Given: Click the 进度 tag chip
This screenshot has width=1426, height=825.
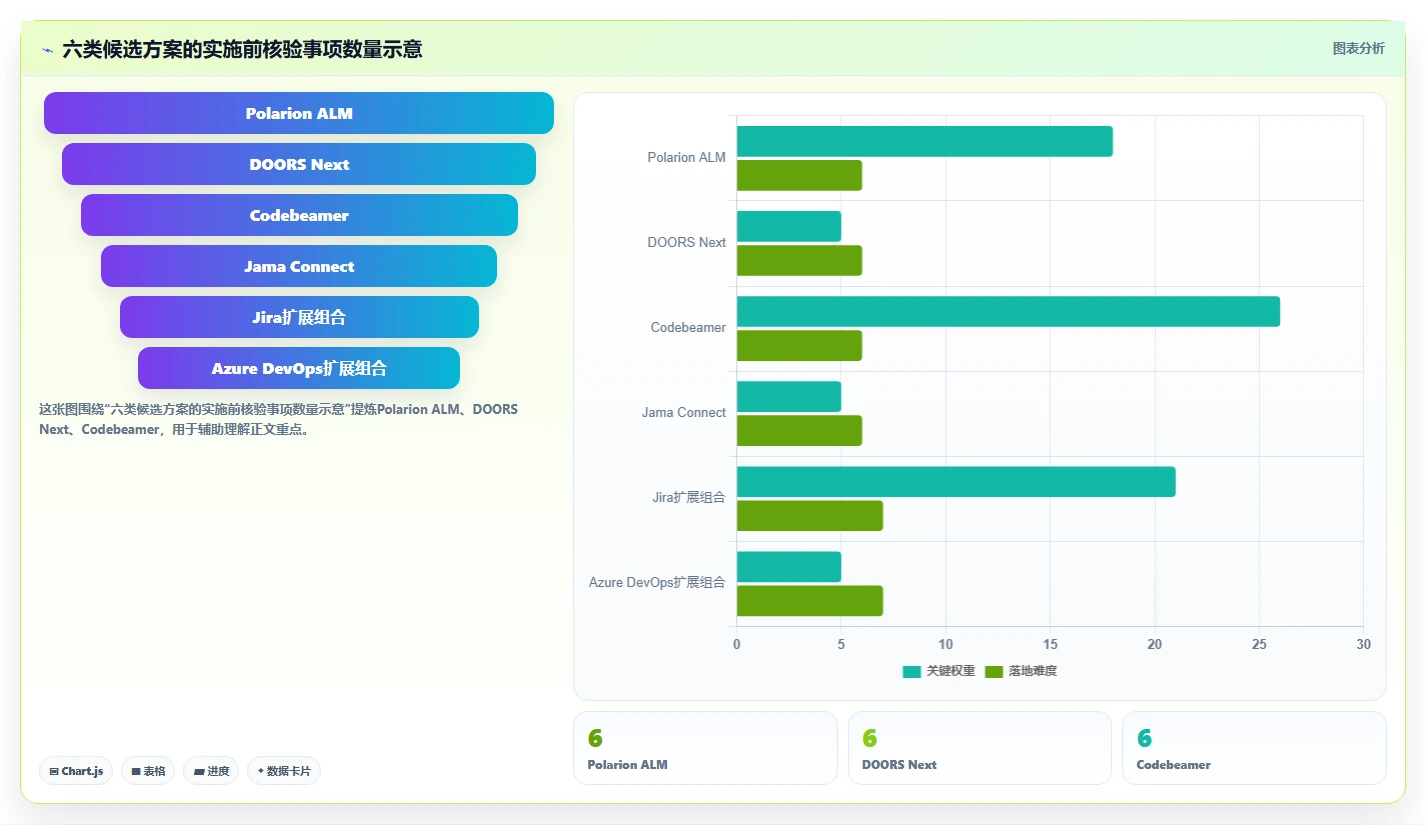Looking at the screenshot, I should (211, 771).
